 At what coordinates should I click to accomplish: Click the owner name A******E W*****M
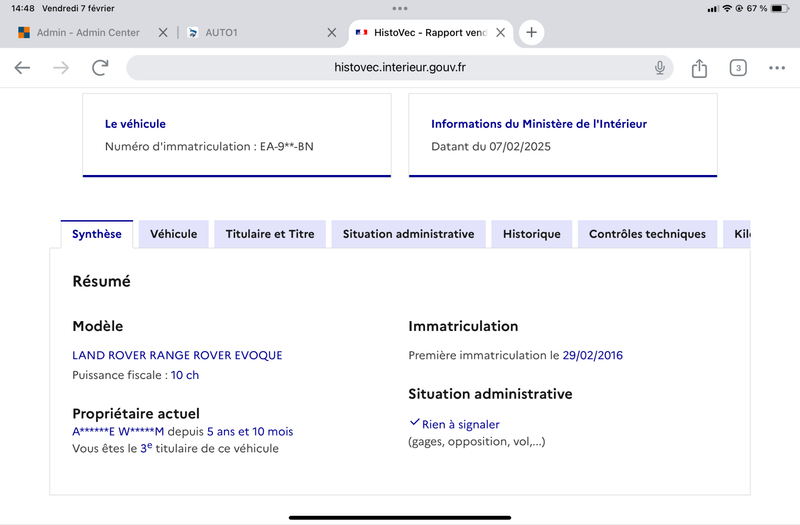pos(118,432)
